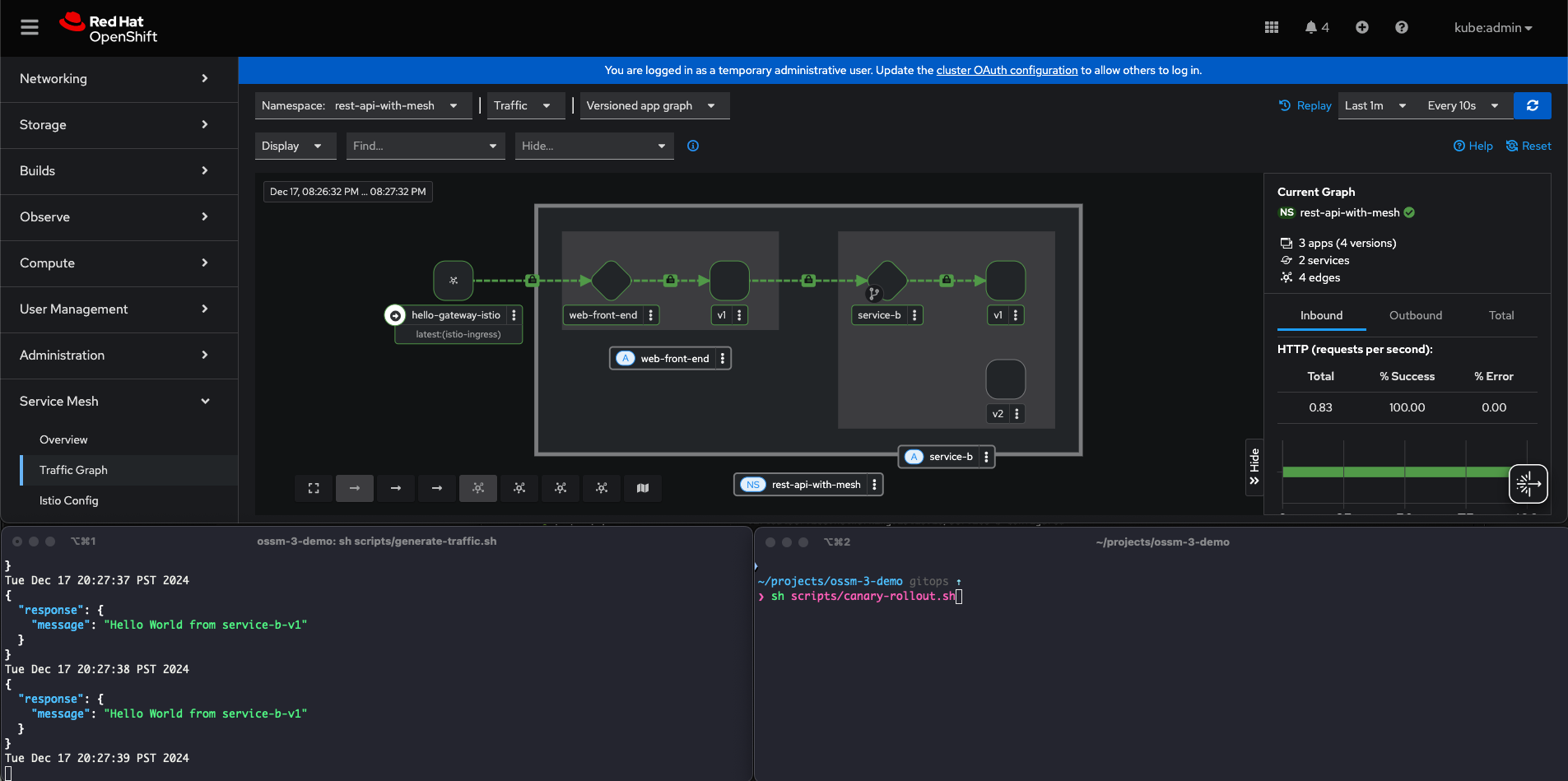Click the Replay button
This screenshot has width=1568, height=781.
tap(1305, 105)
